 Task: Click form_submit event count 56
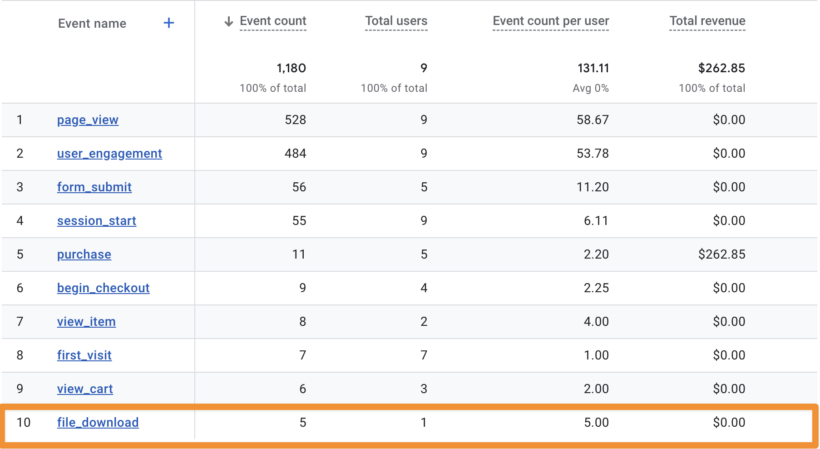point(299,187)
